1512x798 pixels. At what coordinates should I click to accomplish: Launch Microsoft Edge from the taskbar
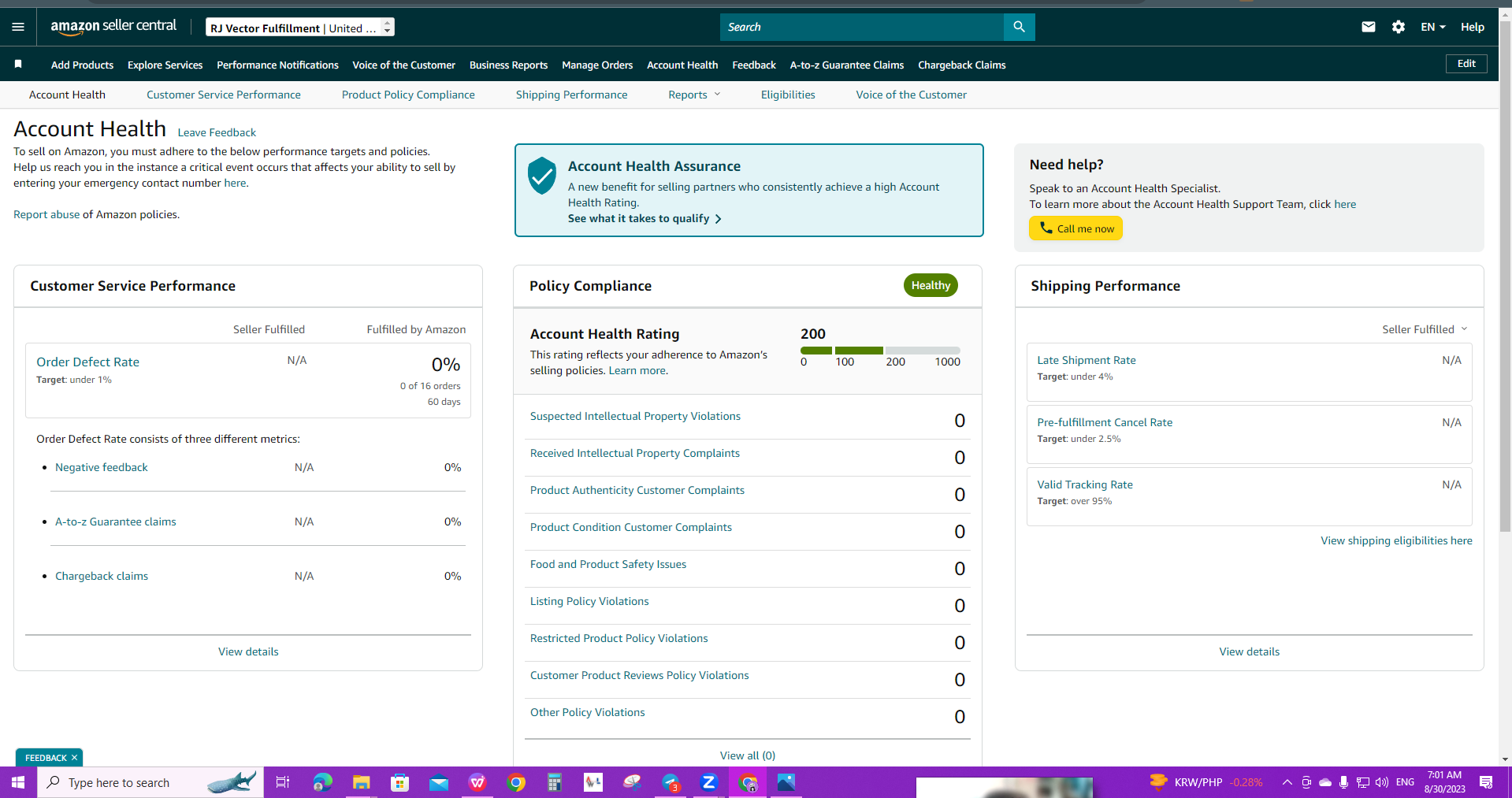[322, 782]
